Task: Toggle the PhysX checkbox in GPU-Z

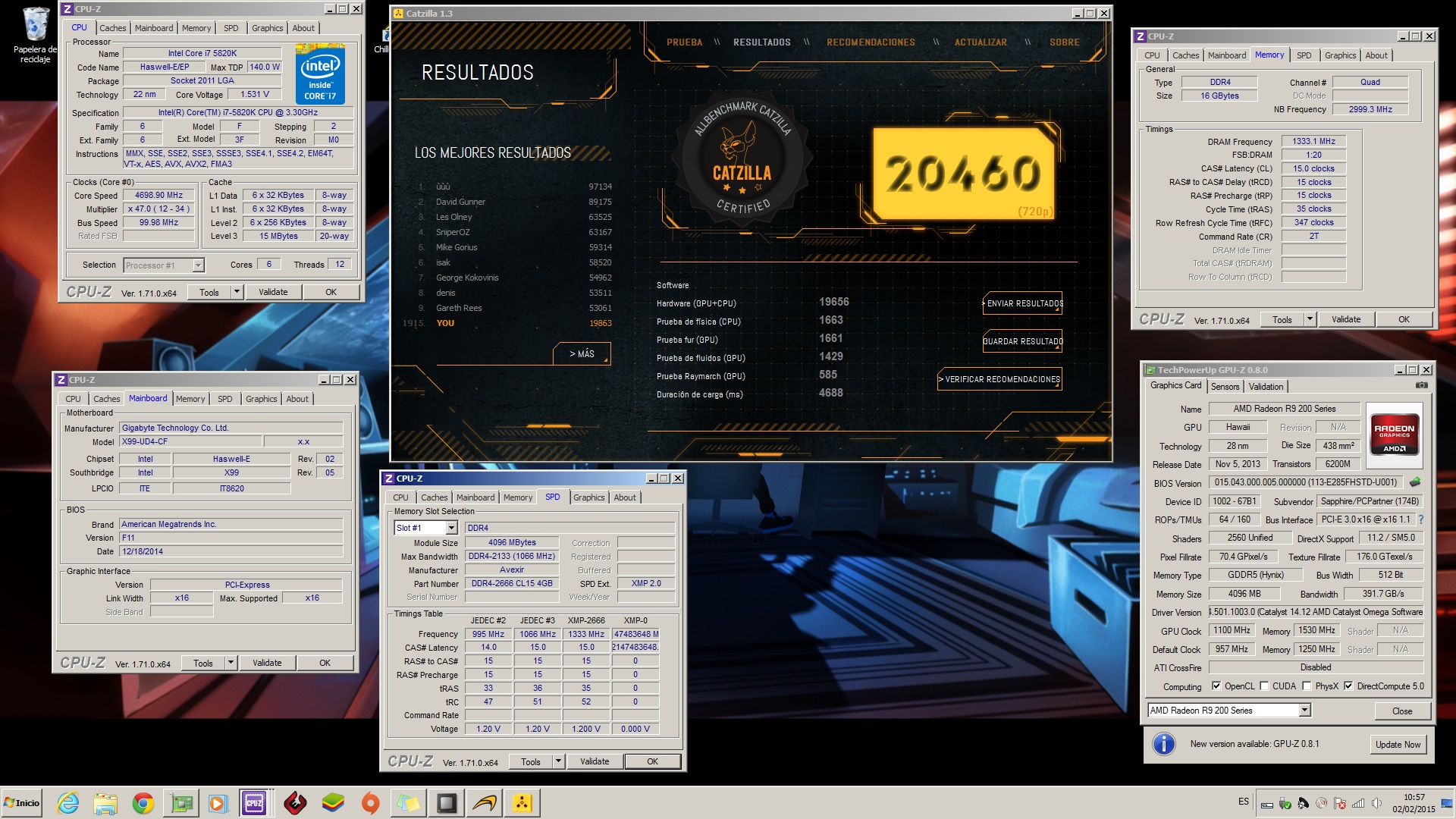Action: click(1307, 686)
